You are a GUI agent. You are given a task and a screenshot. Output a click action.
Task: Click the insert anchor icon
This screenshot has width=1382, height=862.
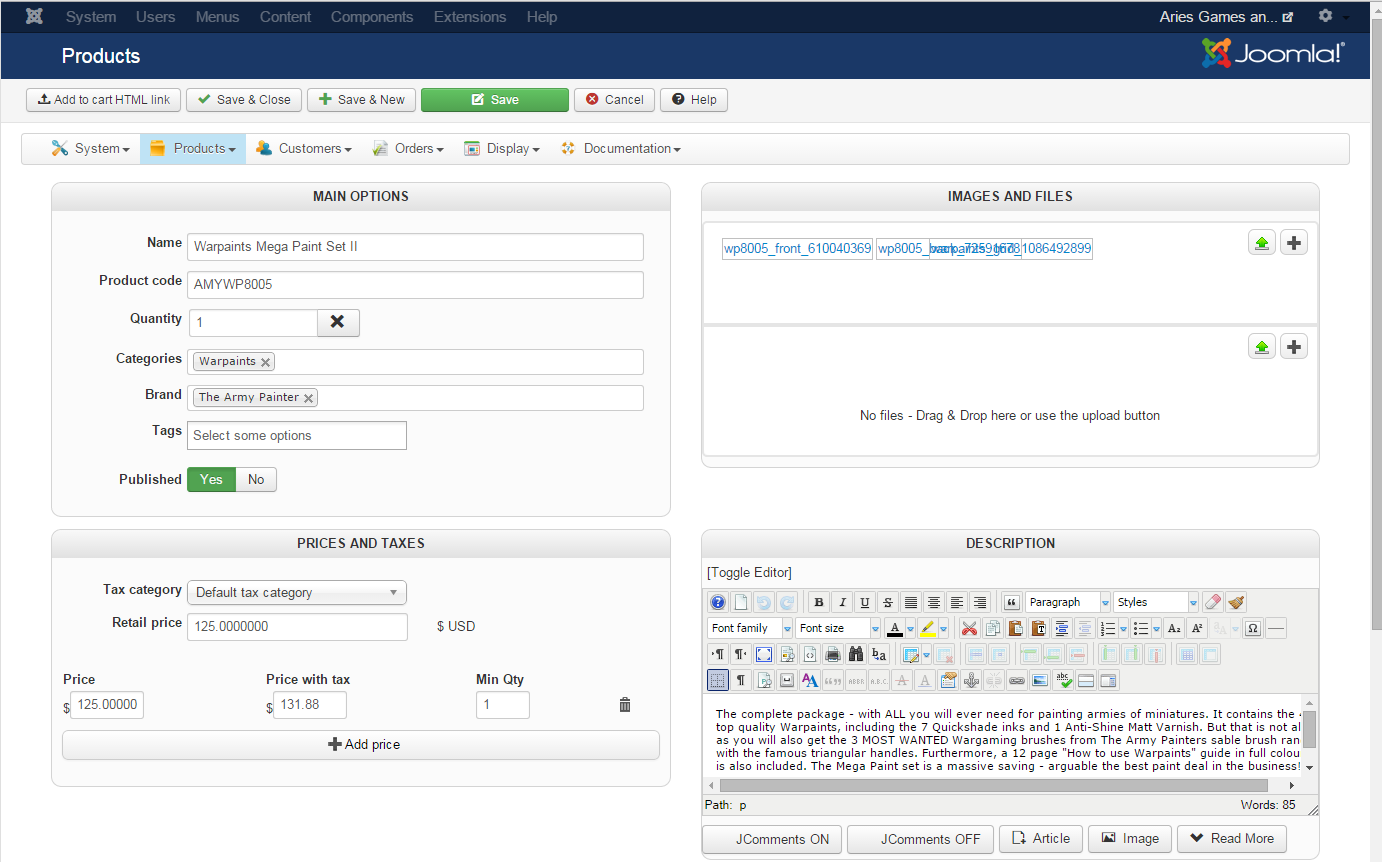[x=971, y=680]
